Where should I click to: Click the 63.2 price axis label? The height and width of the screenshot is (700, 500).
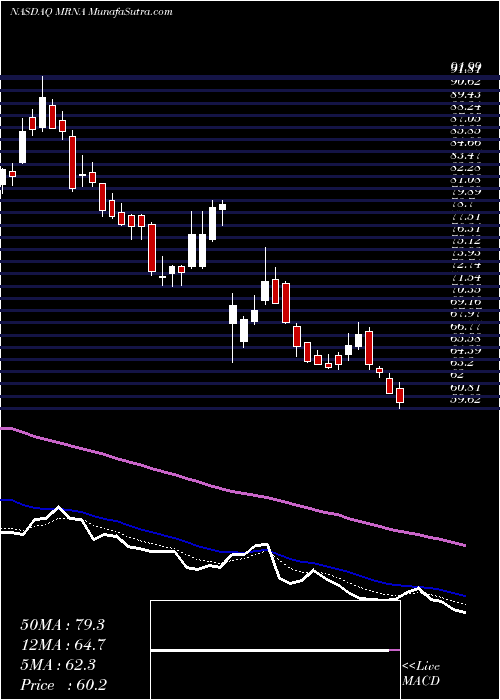pos(462,362)
